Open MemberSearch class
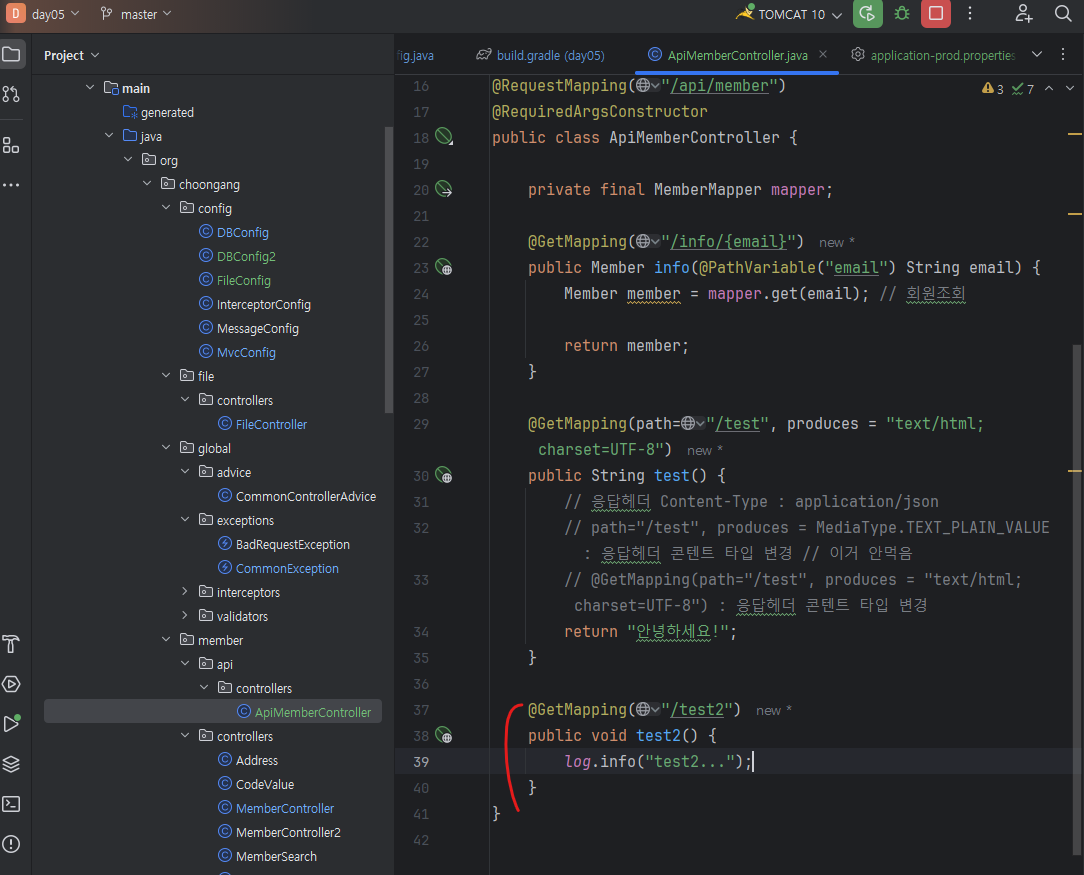The image size is (1084, 875). click(277, 856)
